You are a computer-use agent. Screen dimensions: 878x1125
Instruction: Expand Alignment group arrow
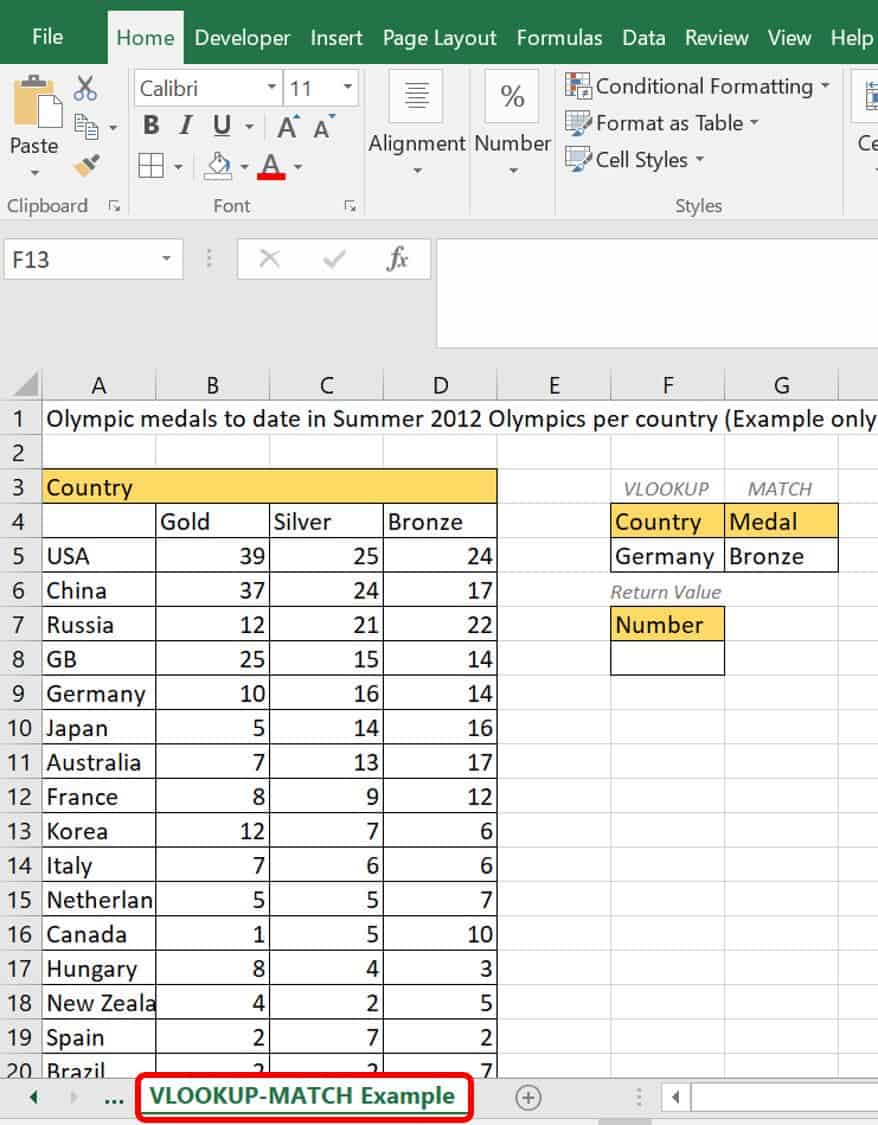(417, 171)
